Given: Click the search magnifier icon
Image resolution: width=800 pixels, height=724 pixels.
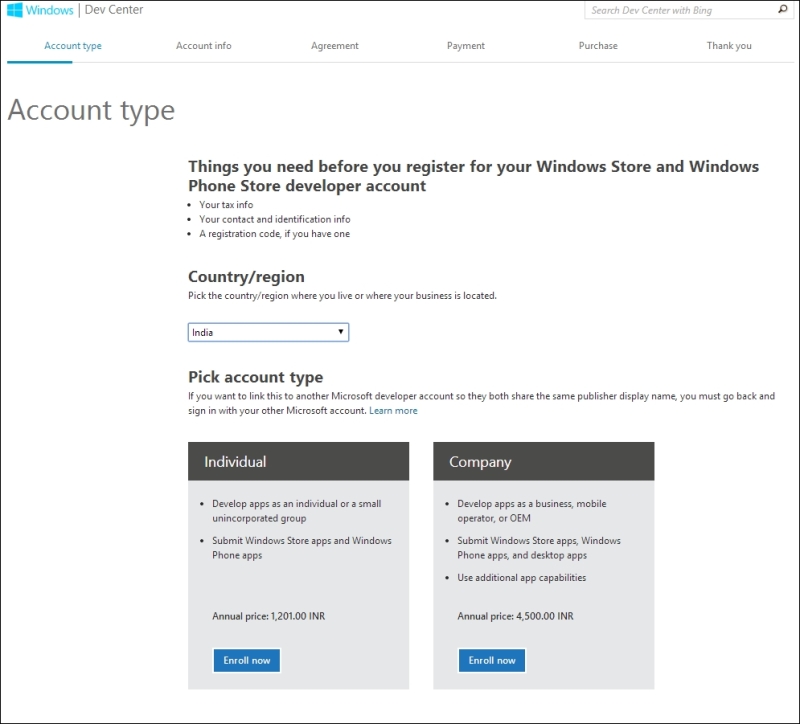Looking at the screenshot, I should point(783,10).
